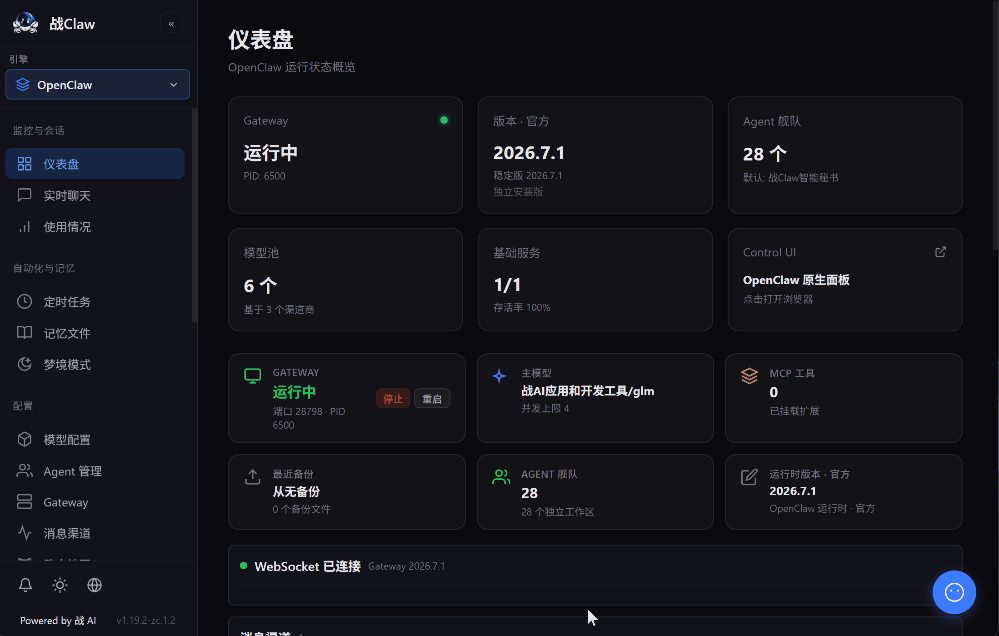Click the 28 个独立工作区 text
Viewport: 999px width, 636px height.
[x=557, y=512]
